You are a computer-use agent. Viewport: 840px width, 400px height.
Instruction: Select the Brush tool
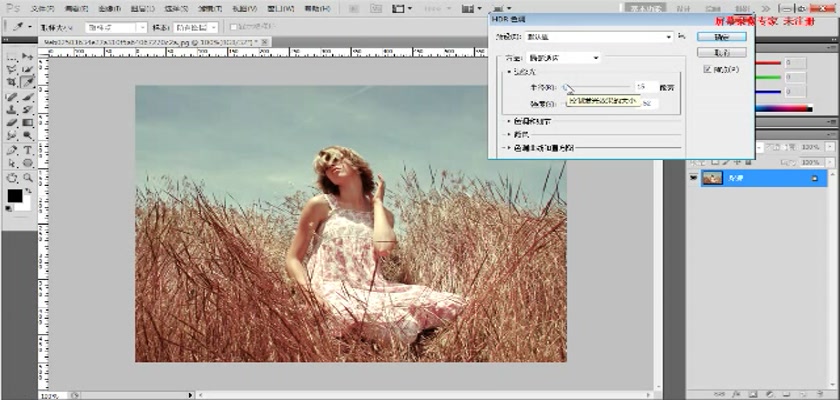28,97
